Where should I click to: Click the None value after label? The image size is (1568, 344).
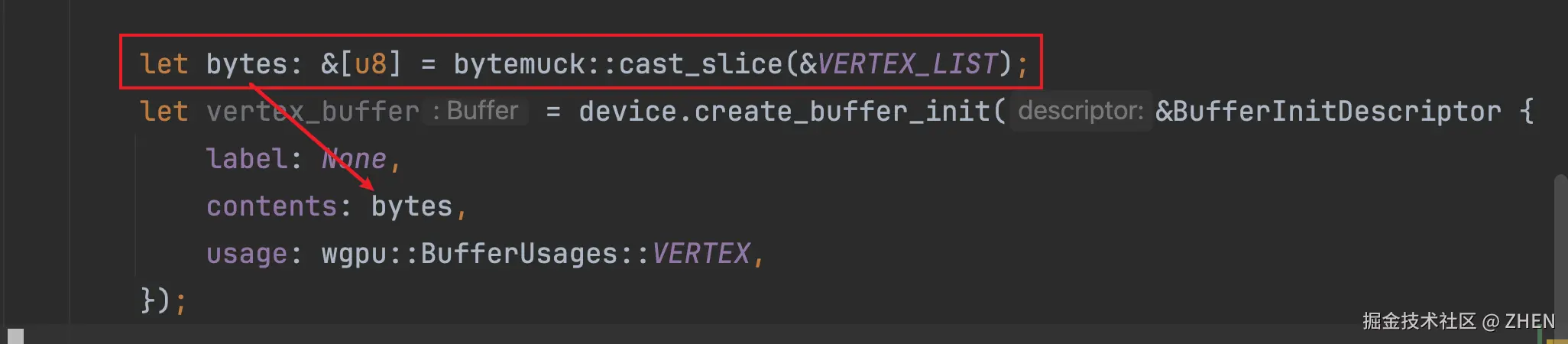(x=354, y=159)
